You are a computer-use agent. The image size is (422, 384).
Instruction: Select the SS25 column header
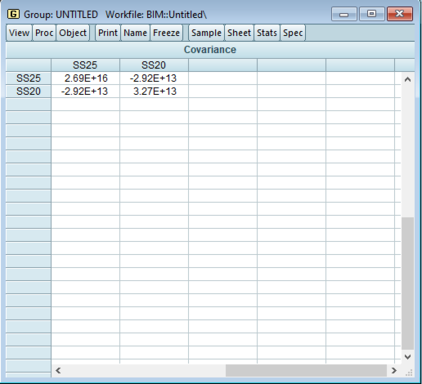point(85,65)
